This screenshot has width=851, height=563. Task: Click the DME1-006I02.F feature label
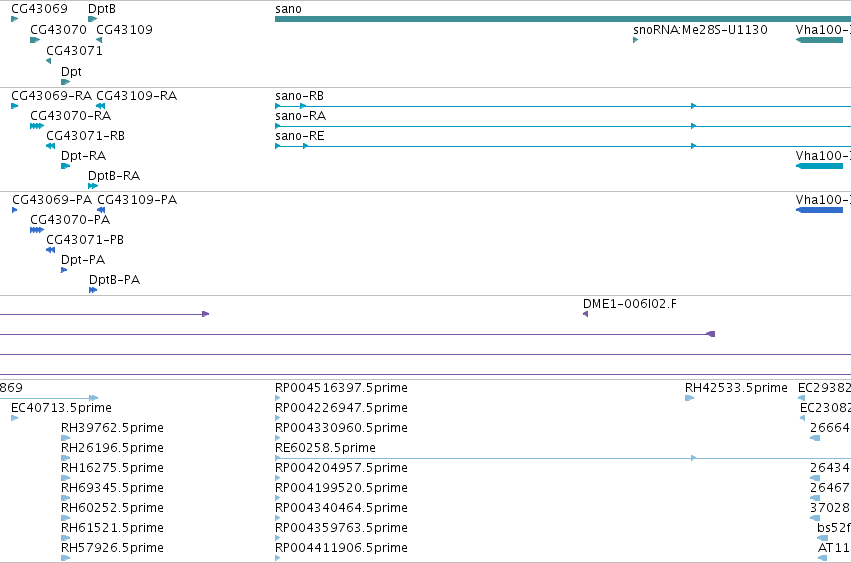[x=630, y=303]
